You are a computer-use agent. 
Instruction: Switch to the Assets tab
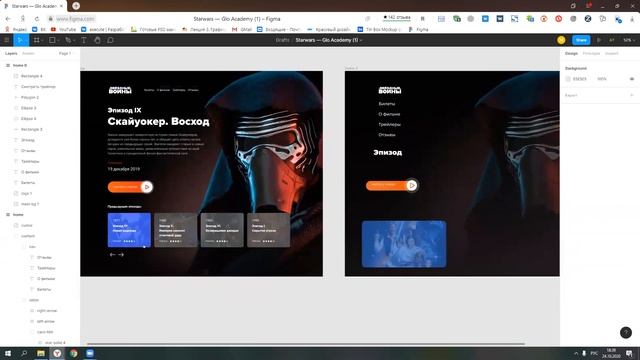pos(28,53)
